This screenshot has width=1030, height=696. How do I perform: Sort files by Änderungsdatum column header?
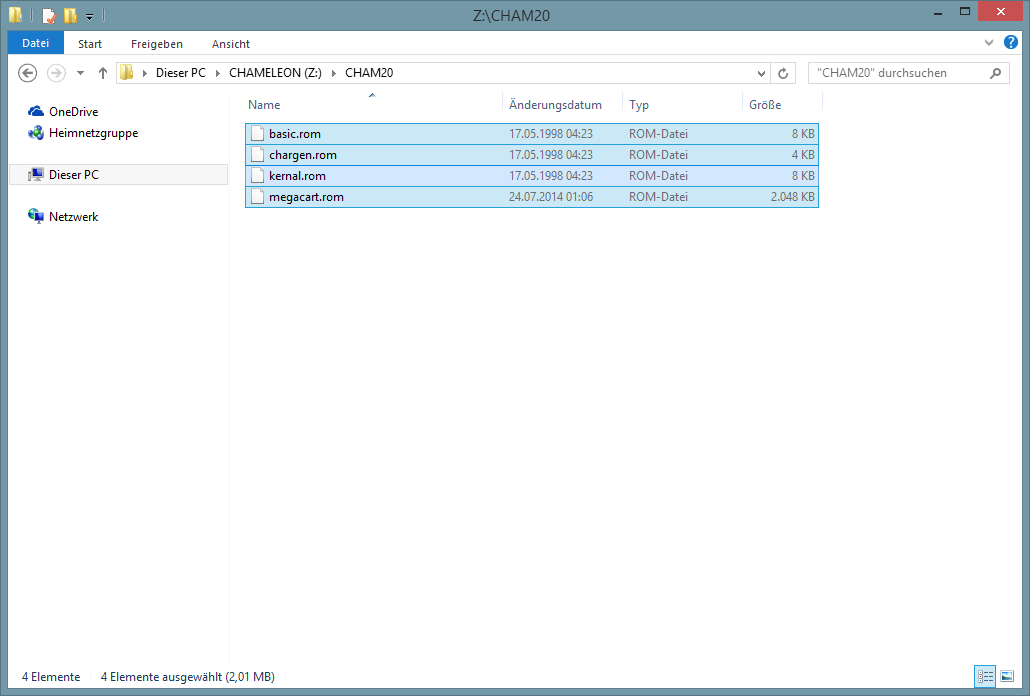pos(555,105)
